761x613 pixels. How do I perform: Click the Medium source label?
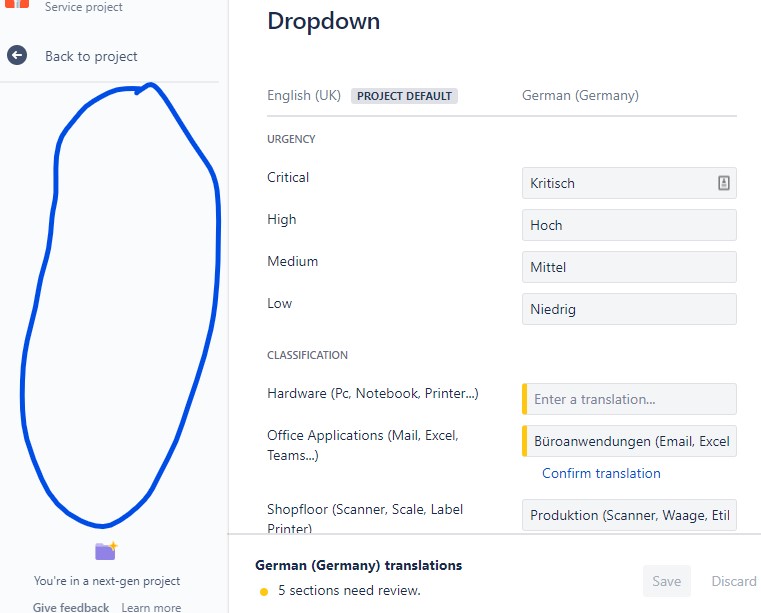[293, 261]
